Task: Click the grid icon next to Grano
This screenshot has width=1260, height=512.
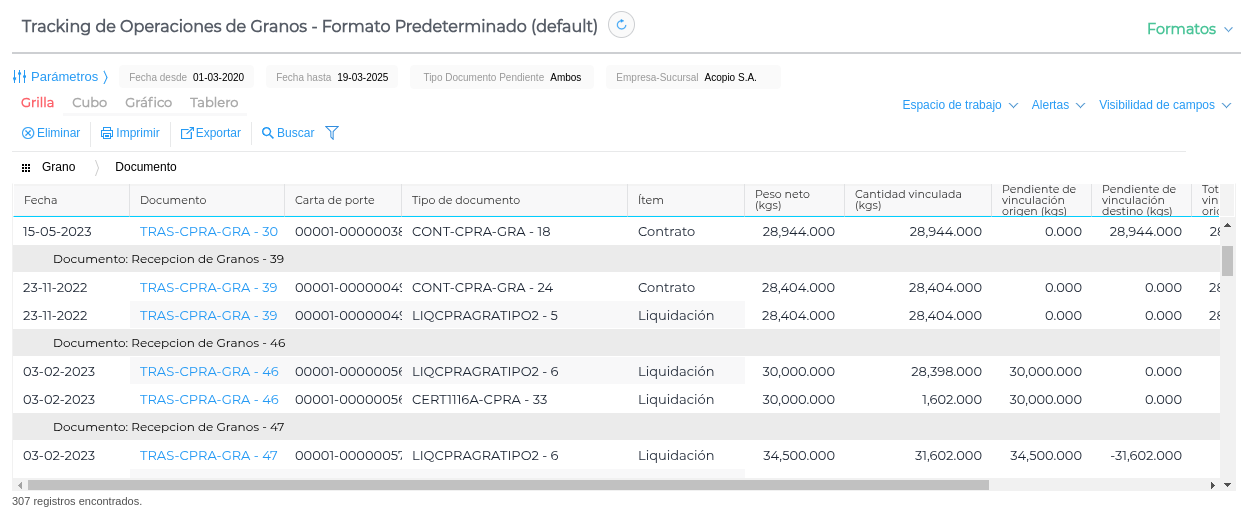Action: click(x=26, y=168)
